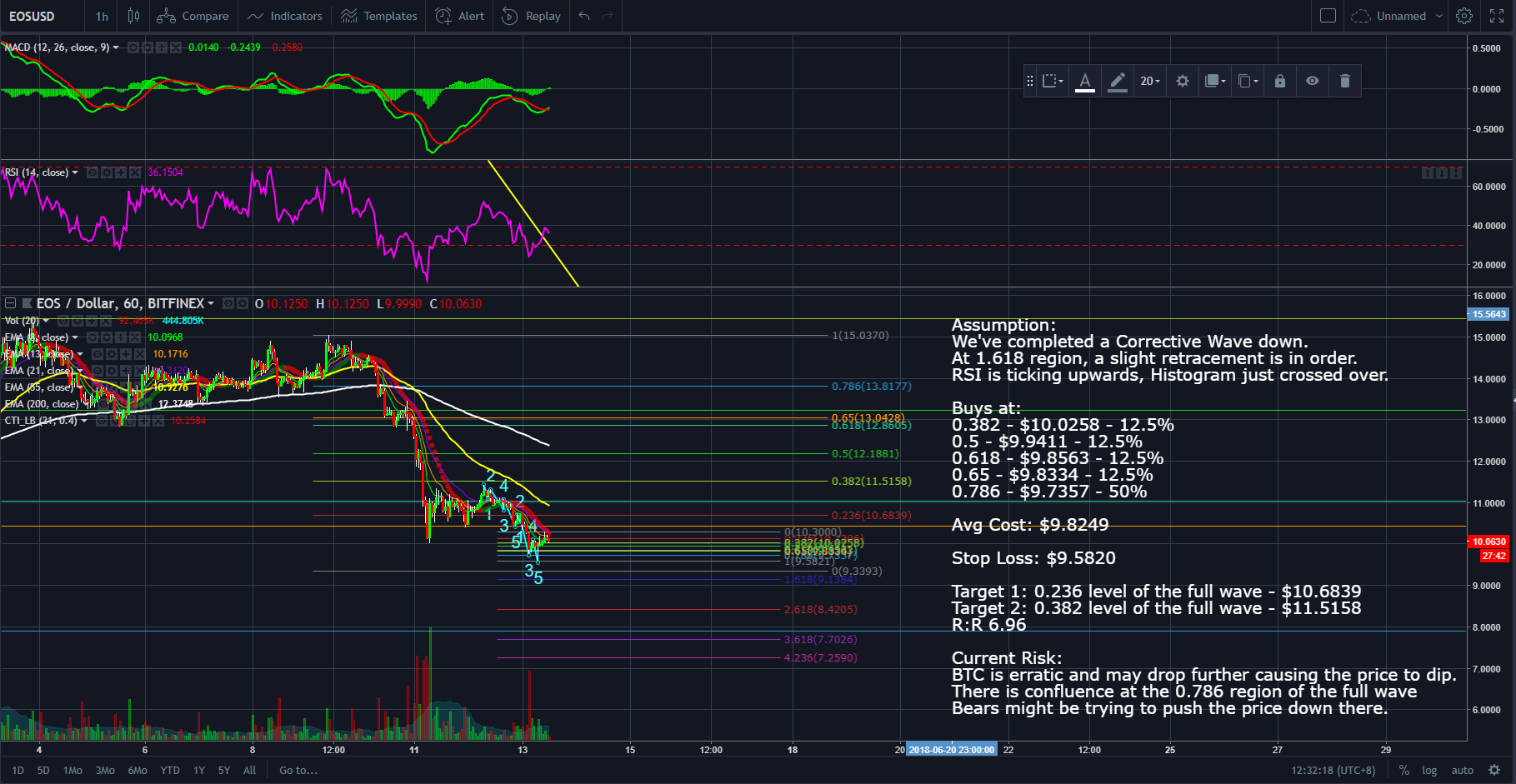Open RSI indicator settings
Image resolution: width=1516 pixels, height=784 pixels.
tap(107, 172)
